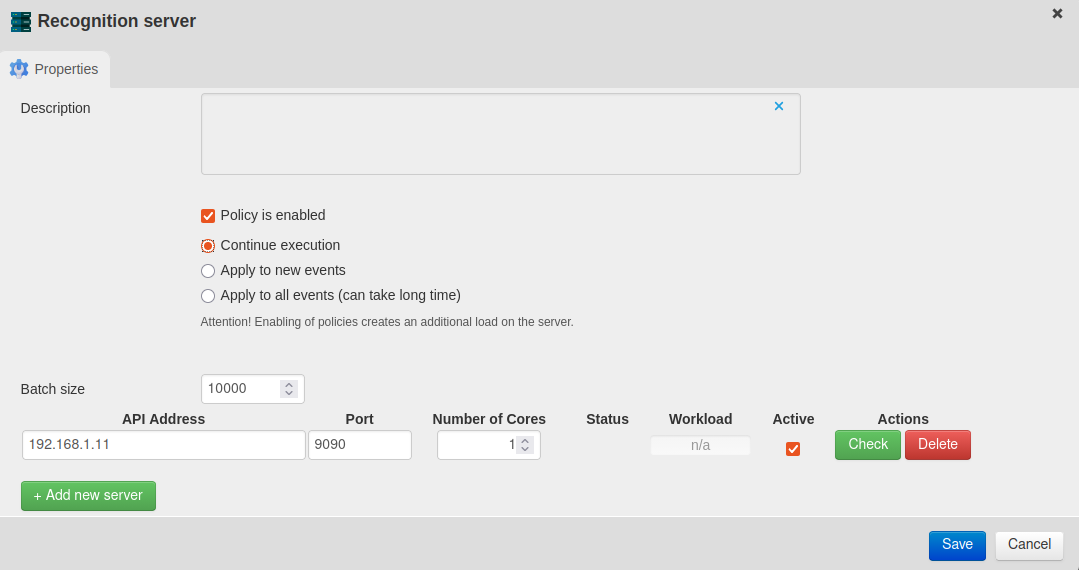This screenshot has height=570, width=1079.
Task: Decrease Batch size with down arrow
Action: click(289, 393)
